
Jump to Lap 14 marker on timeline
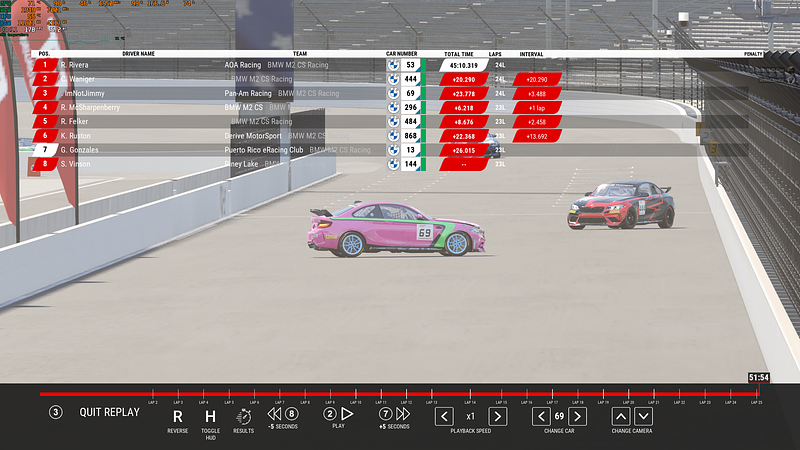[470, 394]
